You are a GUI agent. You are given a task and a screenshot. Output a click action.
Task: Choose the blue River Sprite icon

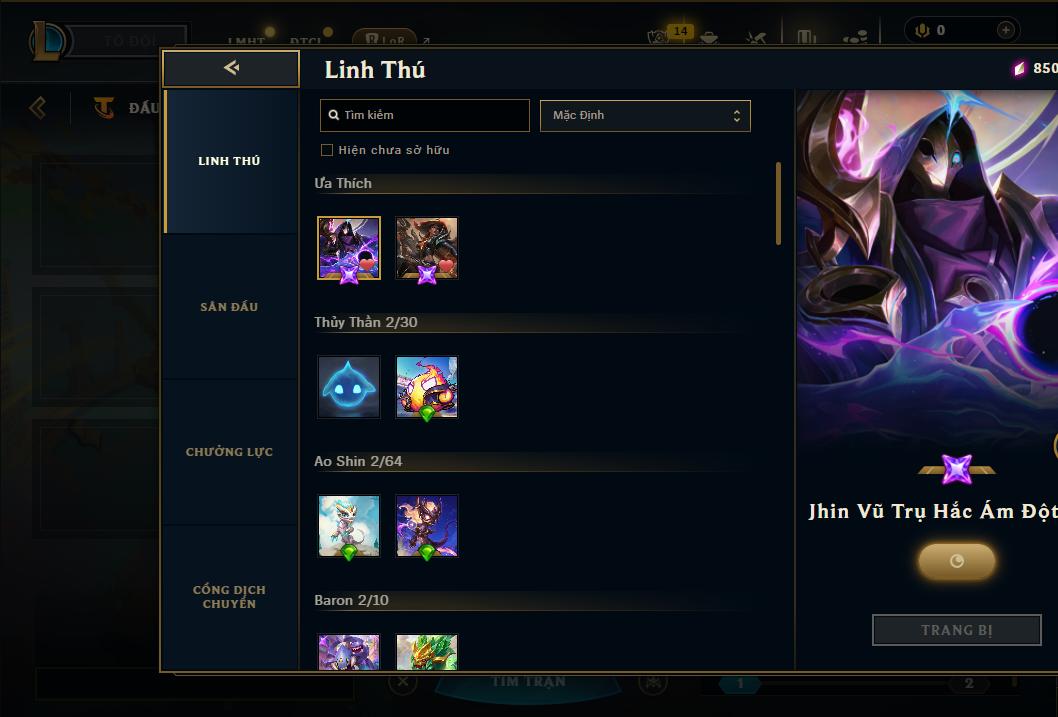[x=349, y=387]
